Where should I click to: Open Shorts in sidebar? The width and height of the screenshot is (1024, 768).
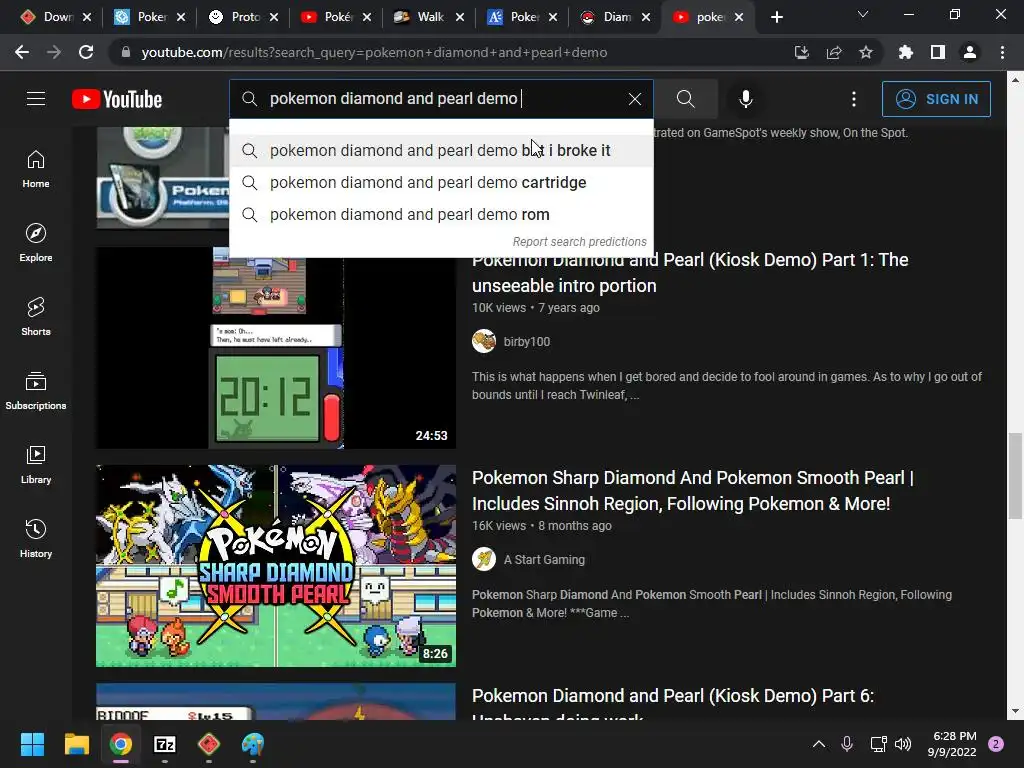(36, 317)
